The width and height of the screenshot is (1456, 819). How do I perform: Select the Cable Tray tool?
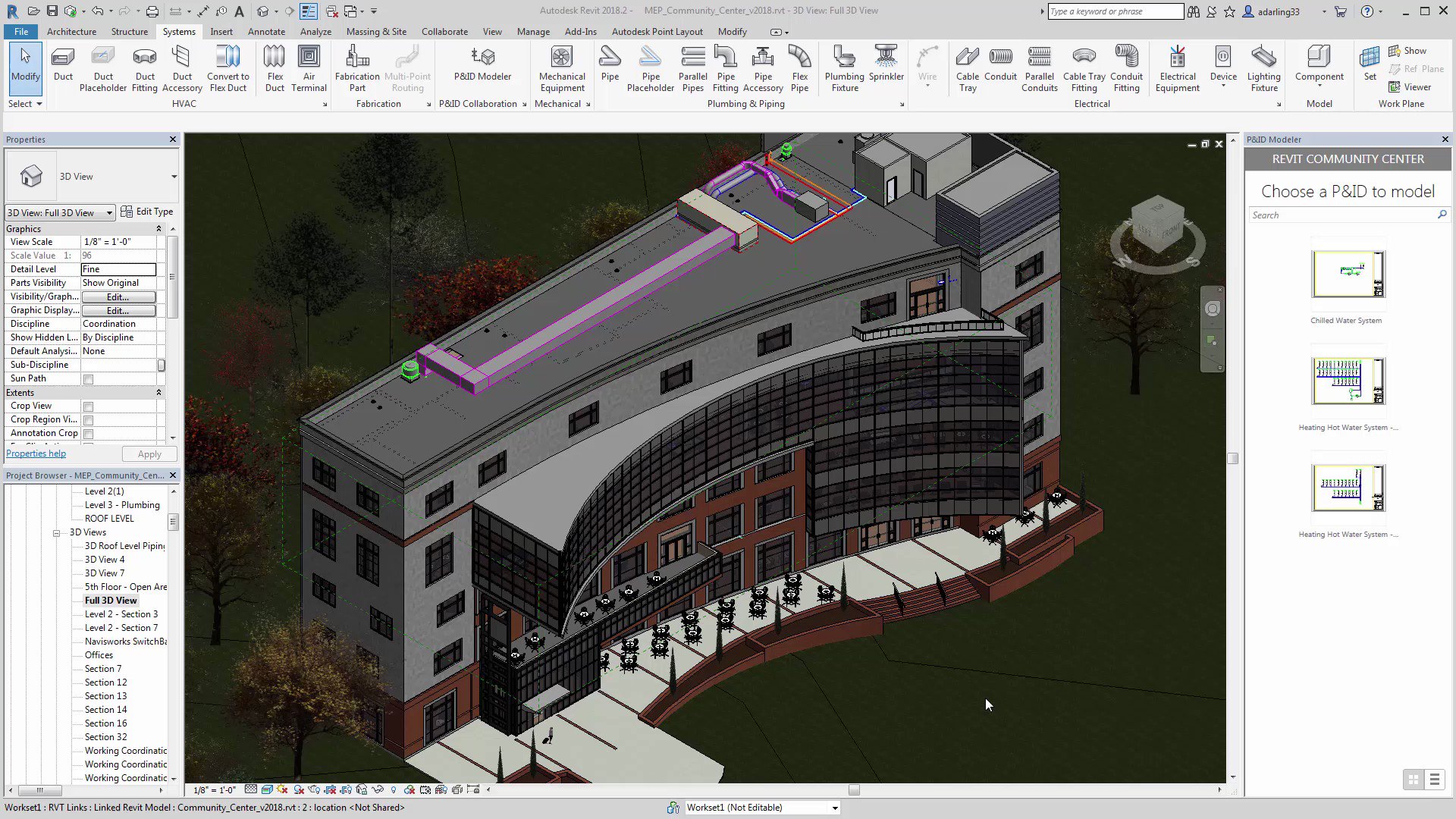tap(968, 68)
